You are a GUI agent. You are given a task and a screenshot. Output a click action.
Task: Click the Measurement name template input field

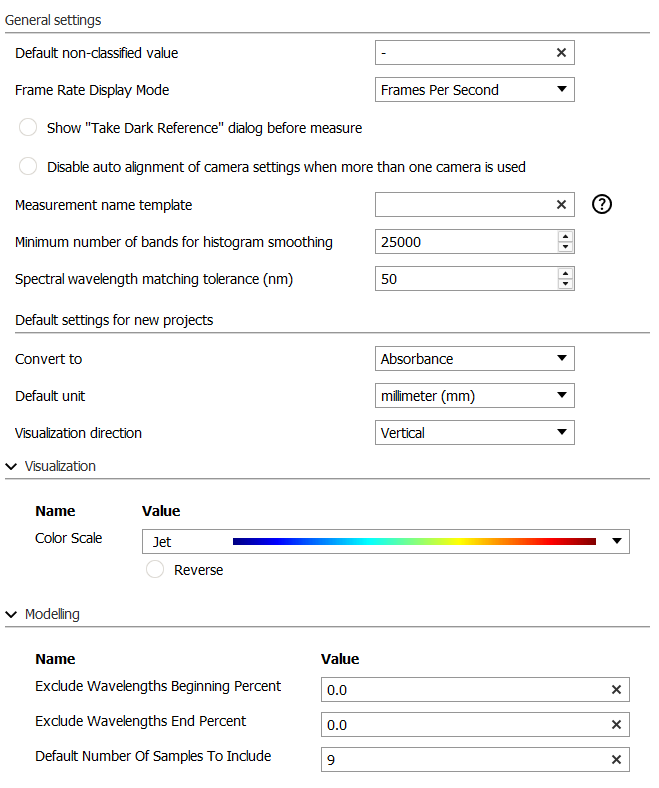coord(464,205)
